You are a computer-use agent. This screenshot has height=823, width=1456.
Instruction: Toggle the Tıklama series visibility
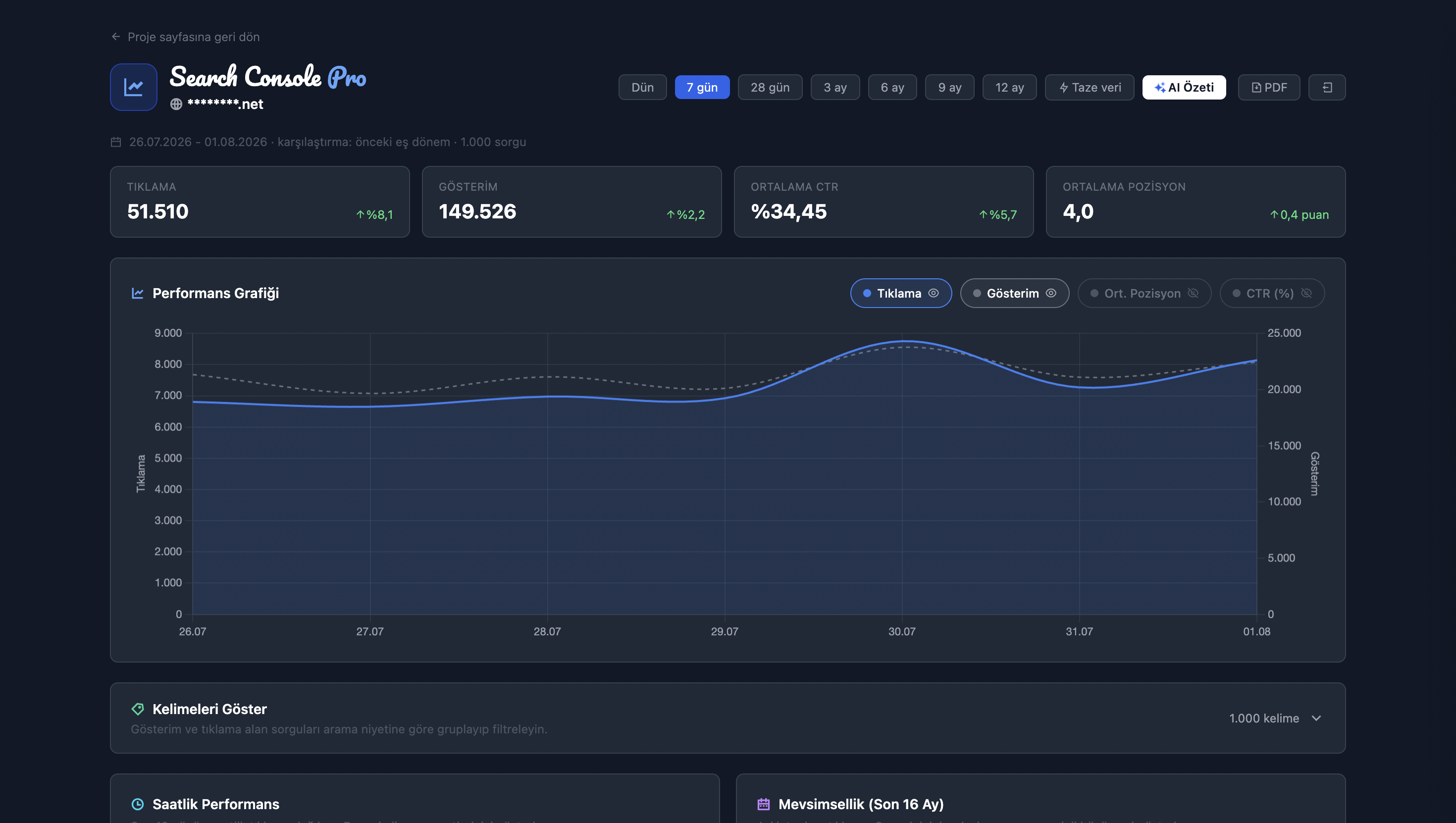point(901,293)
